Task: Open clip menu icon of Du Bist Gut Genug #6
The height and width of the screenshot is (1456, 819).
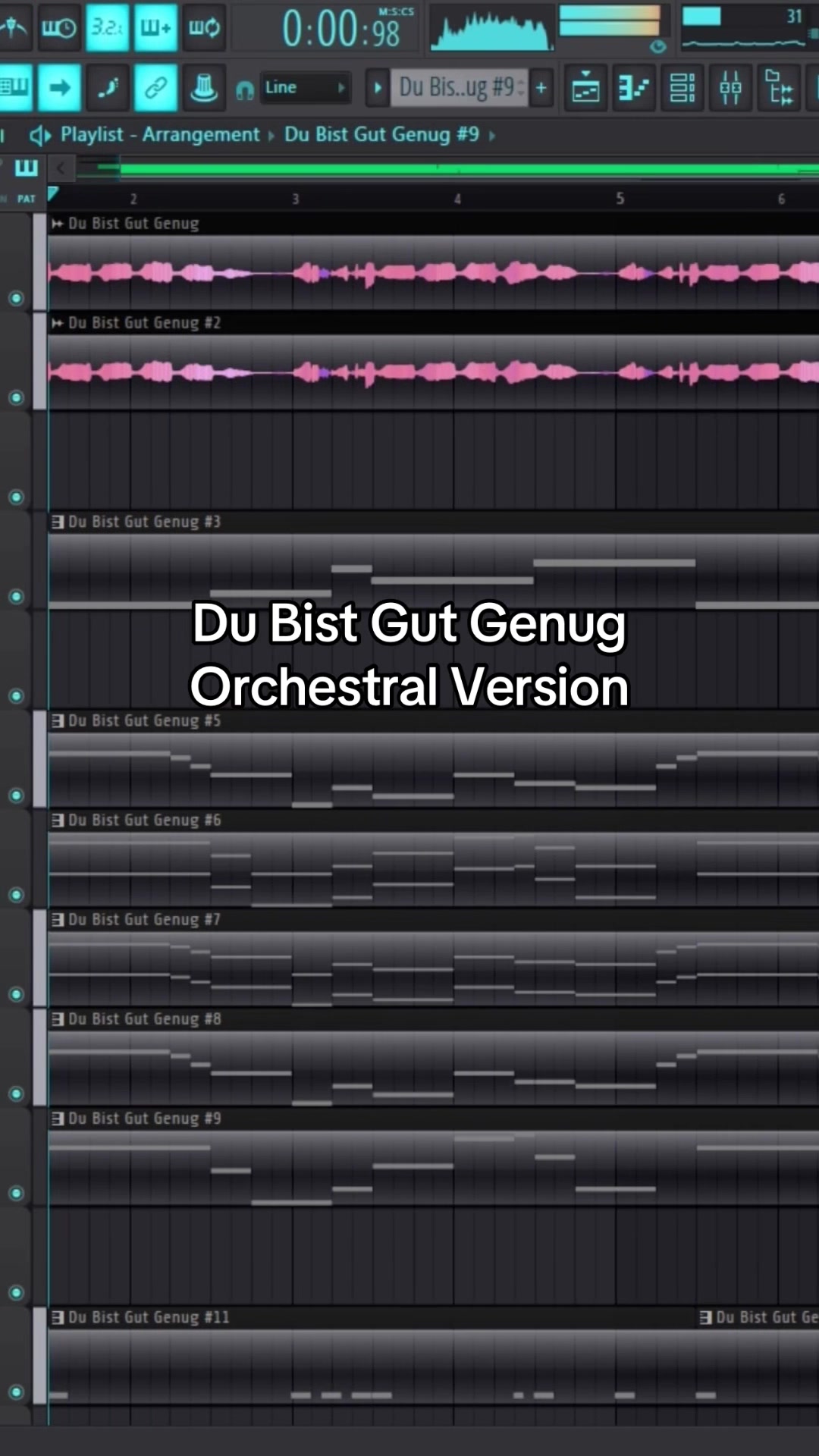Action: pyautogui.click(x=58, y=820)
